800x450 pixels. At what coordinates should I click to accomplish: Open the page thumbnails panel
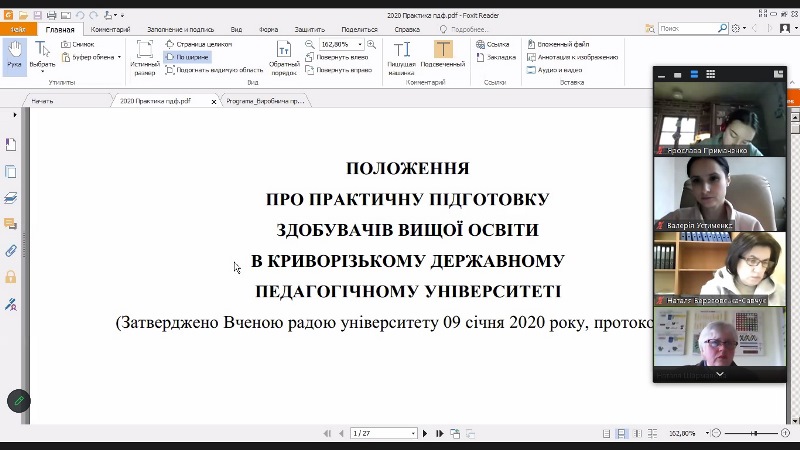[11, 171]
